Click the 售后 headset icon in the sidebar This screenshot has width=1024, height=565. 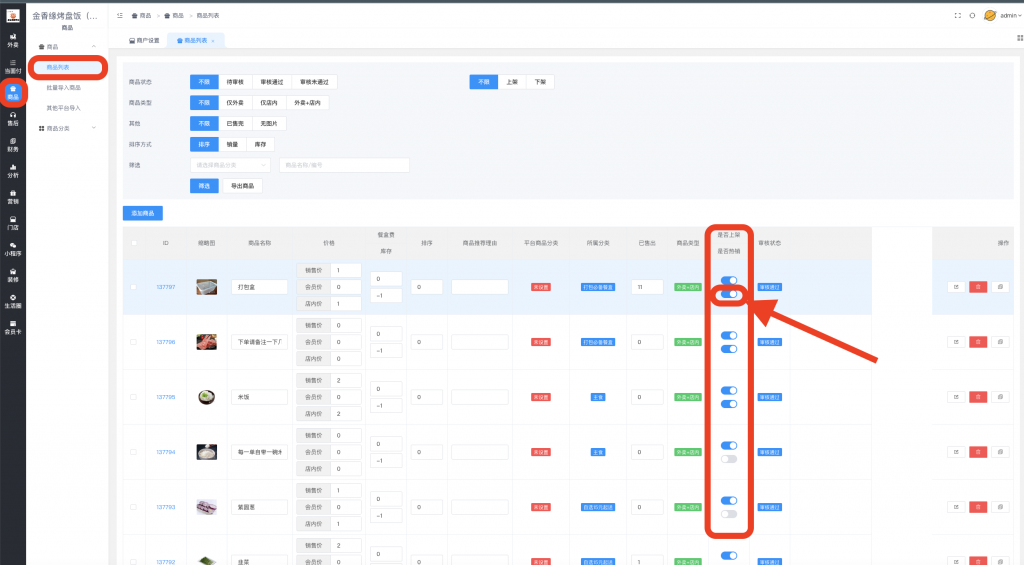13,119
